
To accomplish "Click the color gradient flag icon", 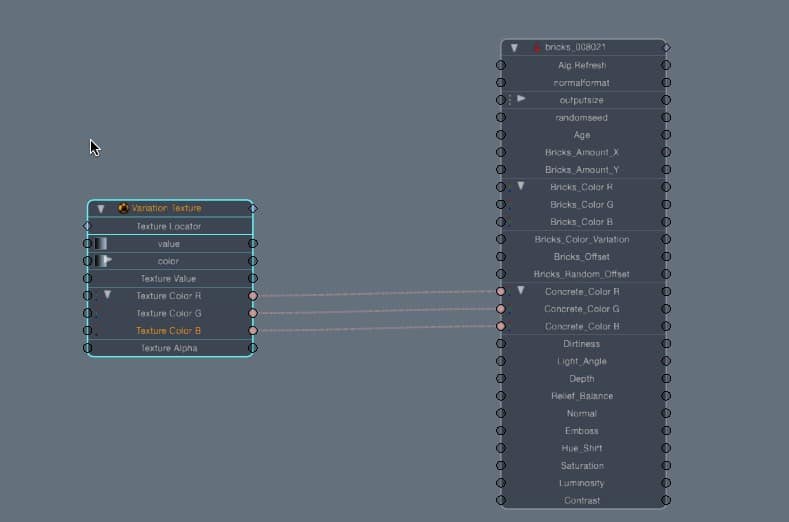I will point(102,261).
